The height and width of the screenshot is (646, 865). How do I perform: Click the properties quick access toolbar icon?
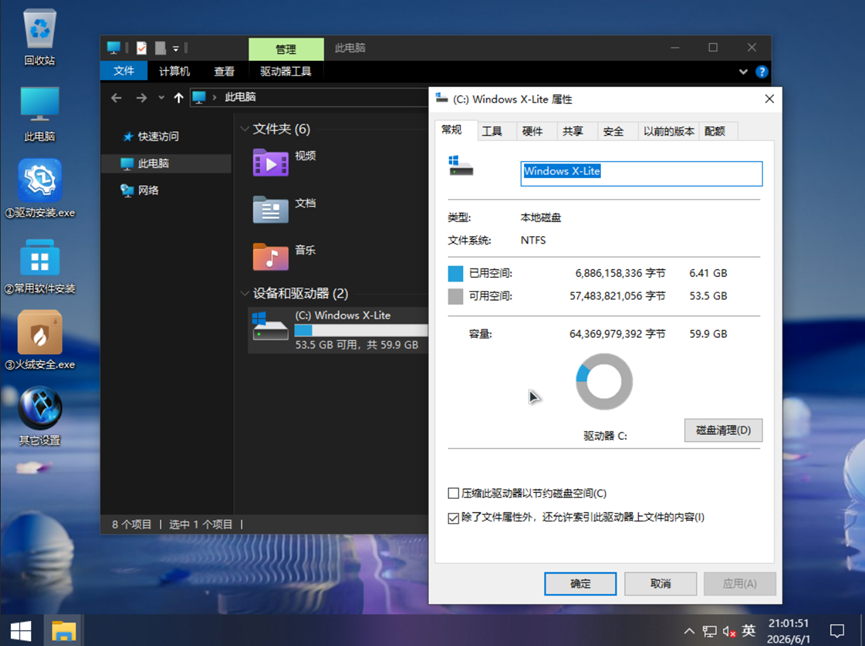[142, 48]
